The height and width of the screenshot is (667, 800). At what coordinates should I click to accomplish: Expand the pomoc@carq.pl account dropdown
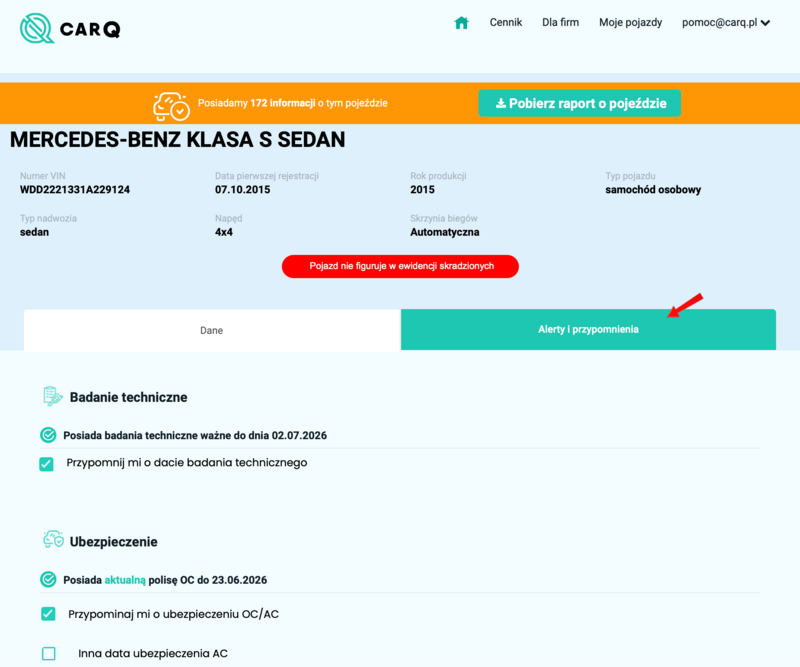click(726, 22)
